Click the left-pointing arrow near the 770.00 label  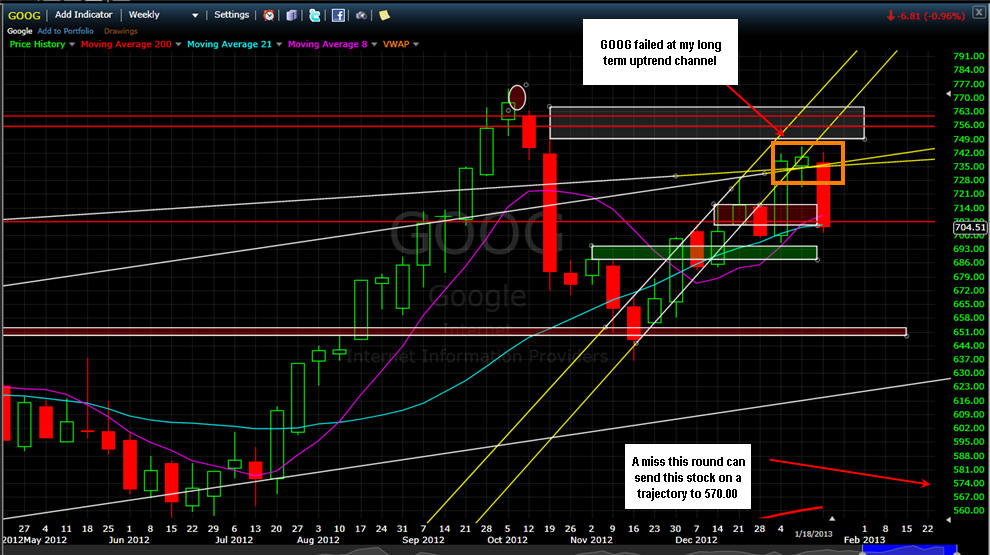948,93
